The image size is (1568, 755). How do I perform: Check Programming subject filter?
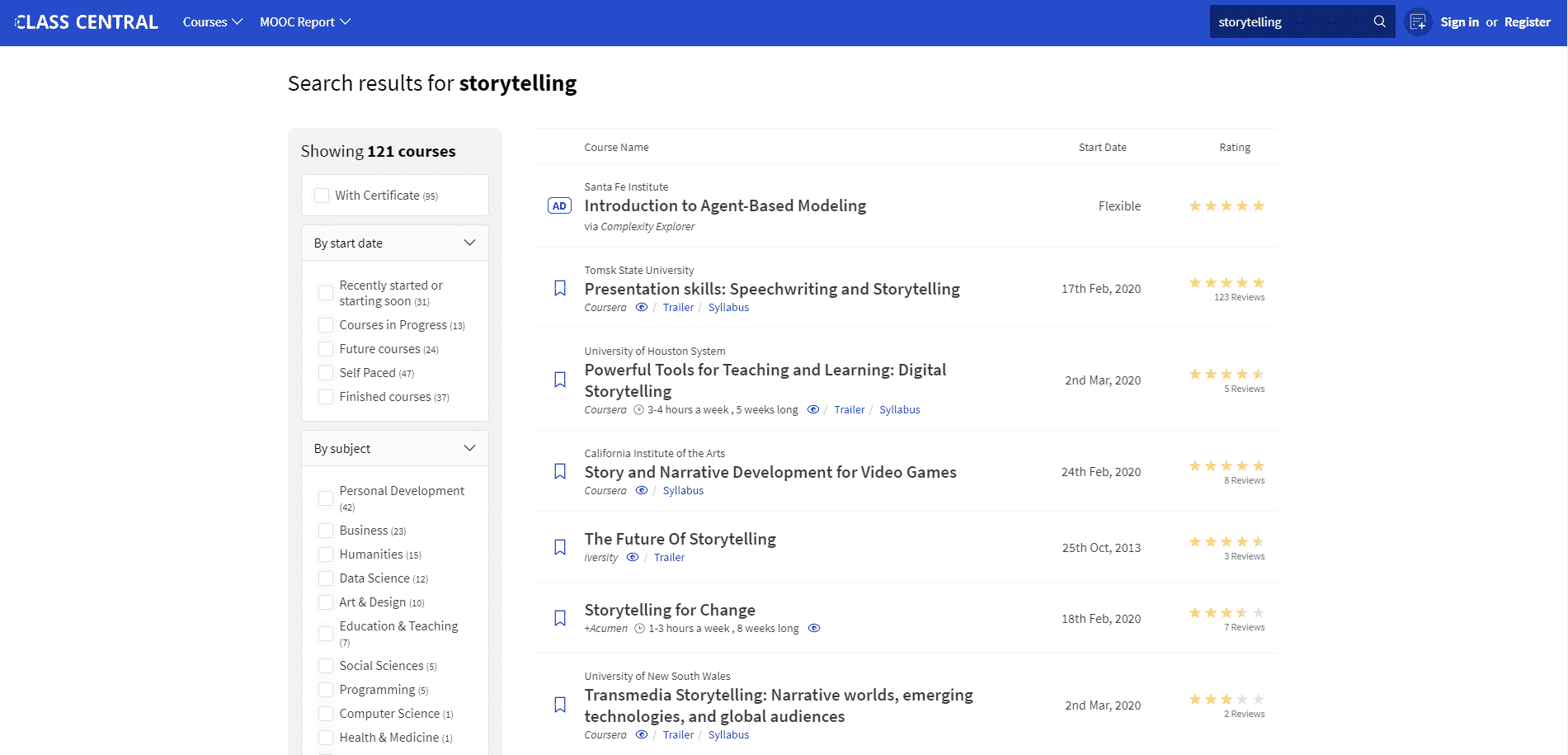326,690
